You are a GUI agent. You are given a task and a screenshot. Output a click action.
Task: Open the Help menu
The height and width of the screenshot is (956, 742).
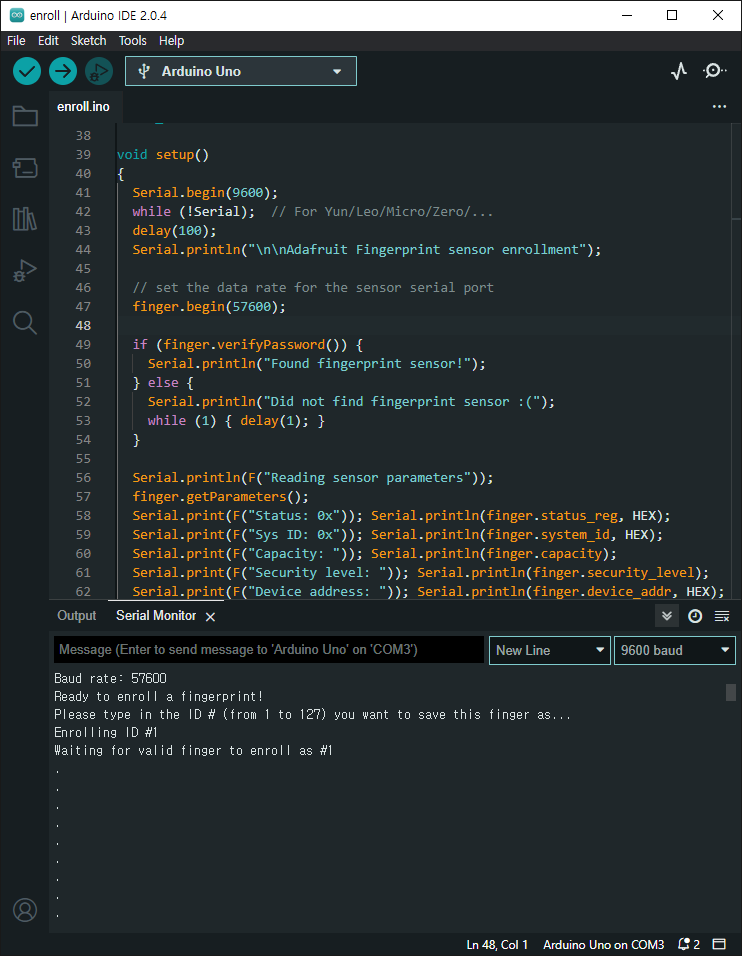click(x=171, y=41)
